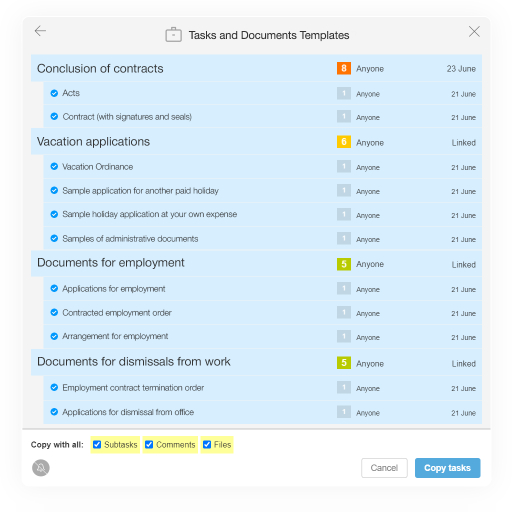The image size is (512, 512).
Task: Go back using the left arrow icon
Action: [40, 31]
